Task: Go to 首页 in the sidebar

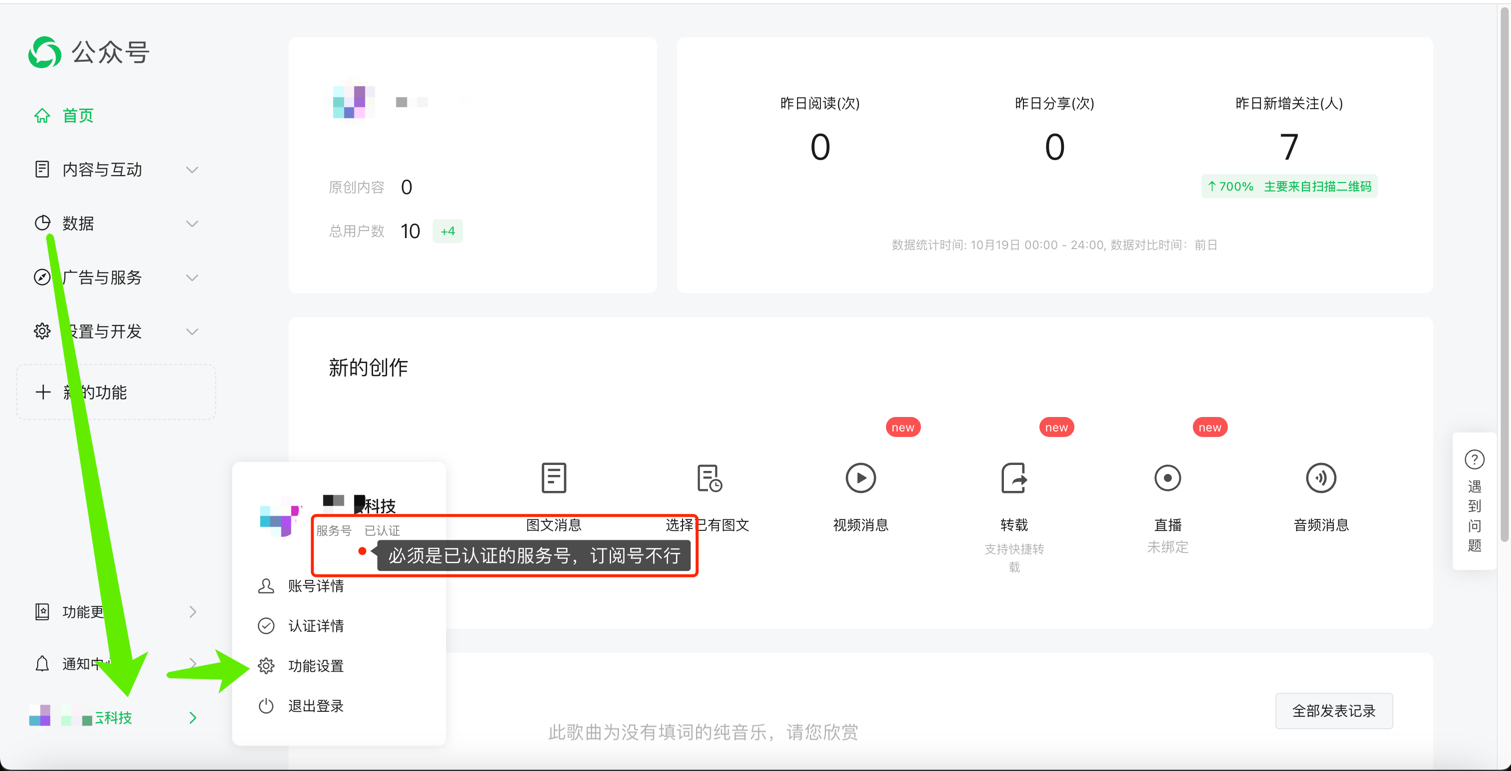Action: point(77,116)
